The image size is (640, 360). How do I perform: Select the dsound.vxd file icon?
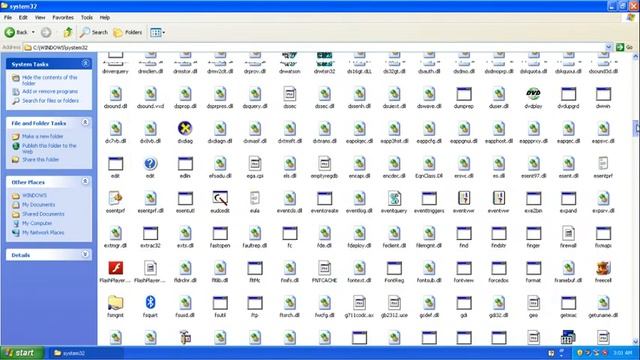pos(150,94)
